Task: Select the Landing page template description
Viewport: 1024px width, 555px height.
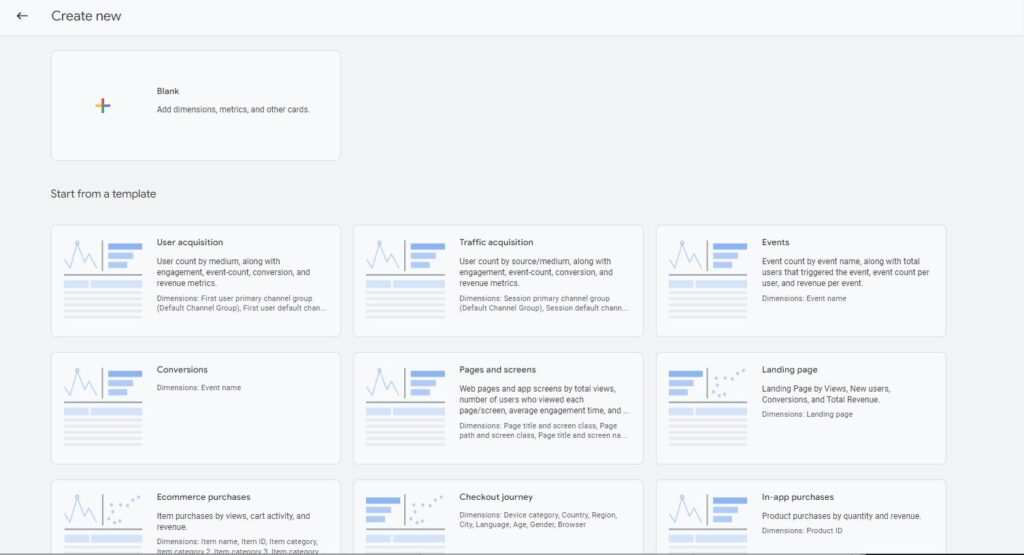Action: tap(826, 394)
